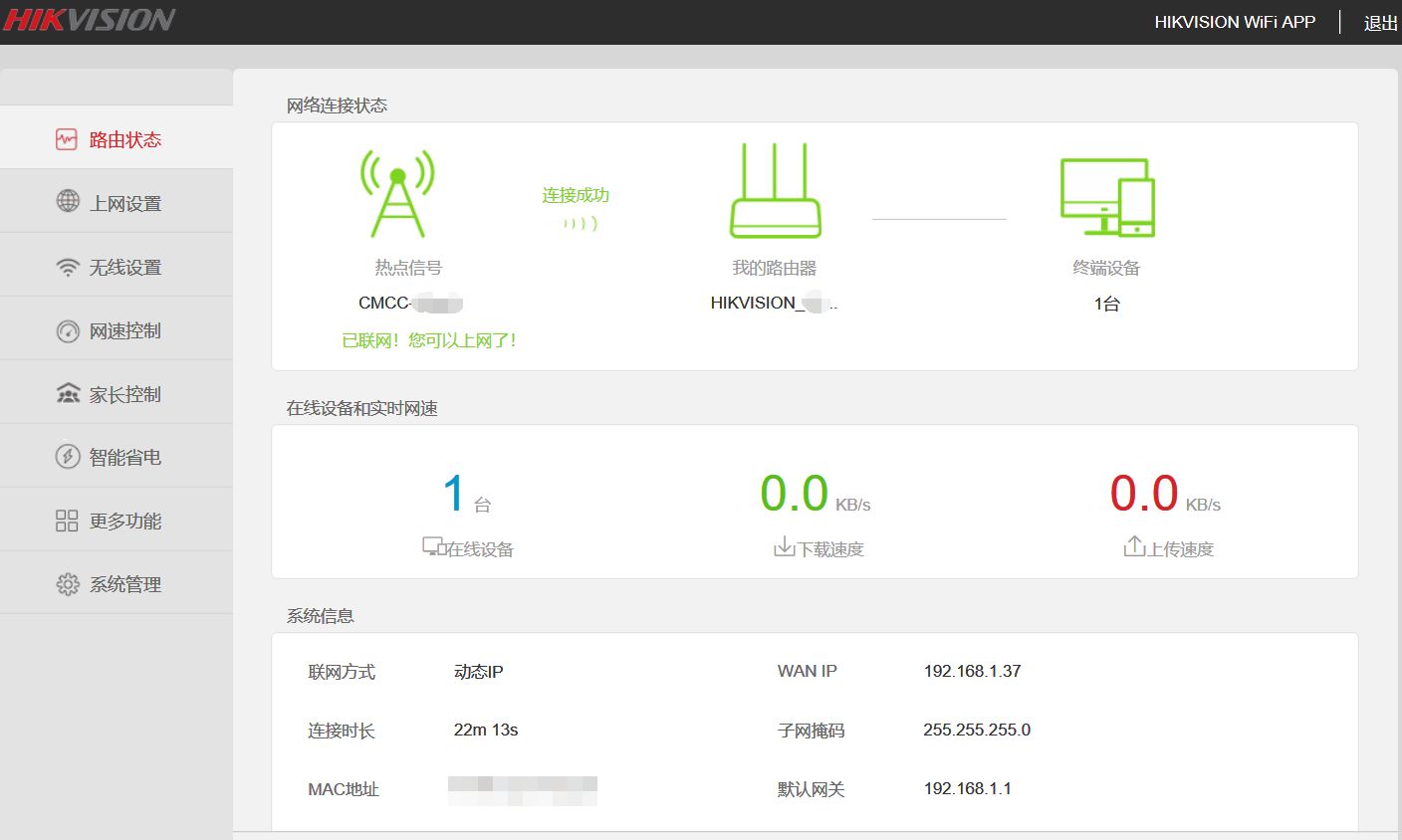Click the 网速控制 speedometer icon
The height and width of the screenshot is (840, 1402).
click(68, 330)
